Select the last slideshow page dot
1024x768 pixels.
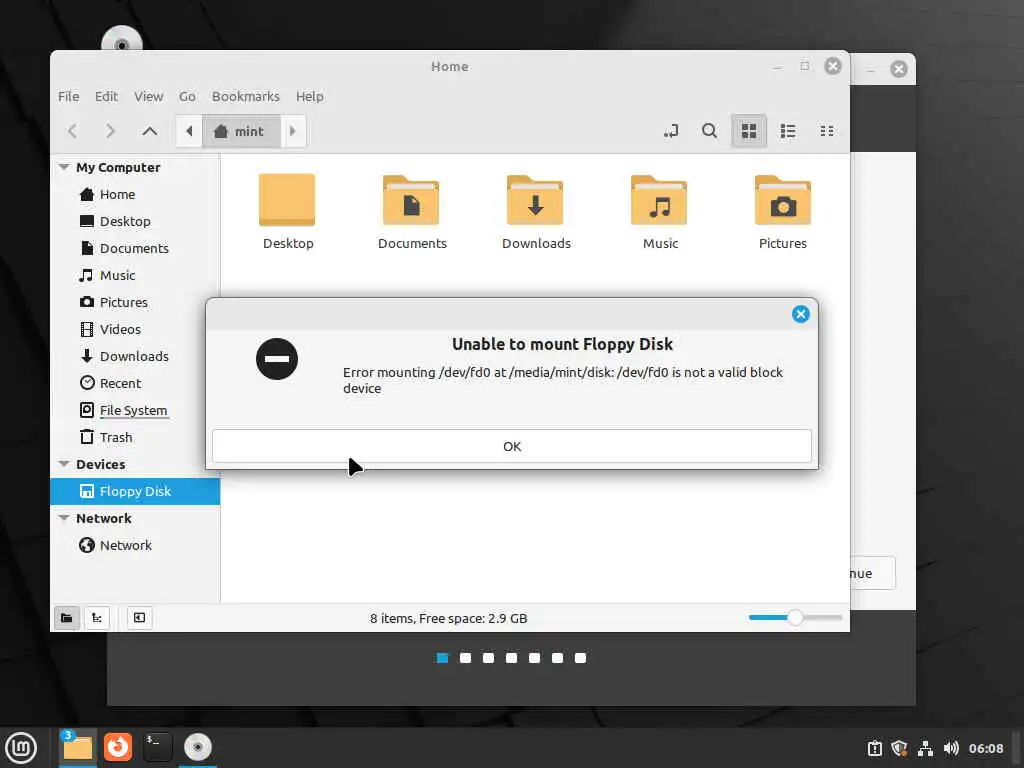point(581,658)
